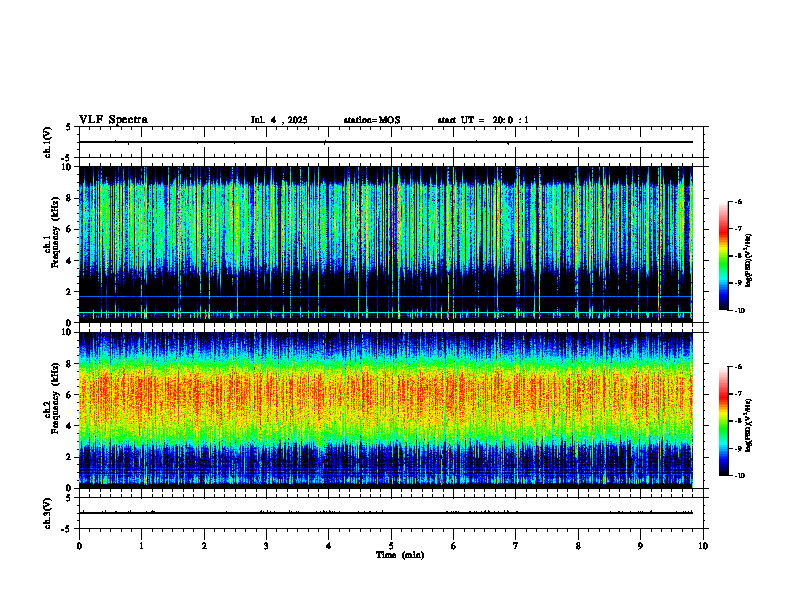This screenshot has height=612, width=792.
Task: Click the 2 kHz tick on ch.2 frequency axis
Action: coord(70,457)
